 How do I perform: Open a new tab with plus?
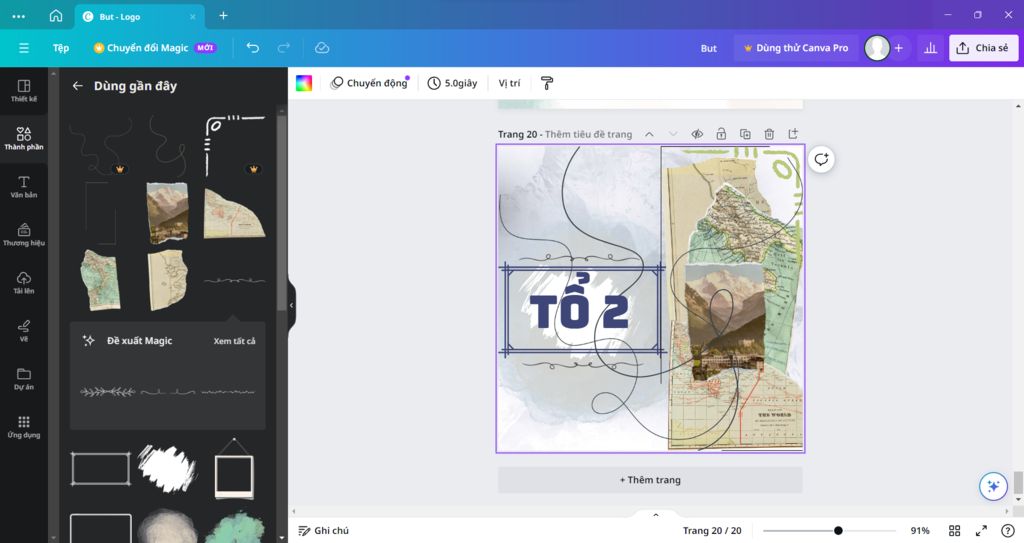coord(223,16)
